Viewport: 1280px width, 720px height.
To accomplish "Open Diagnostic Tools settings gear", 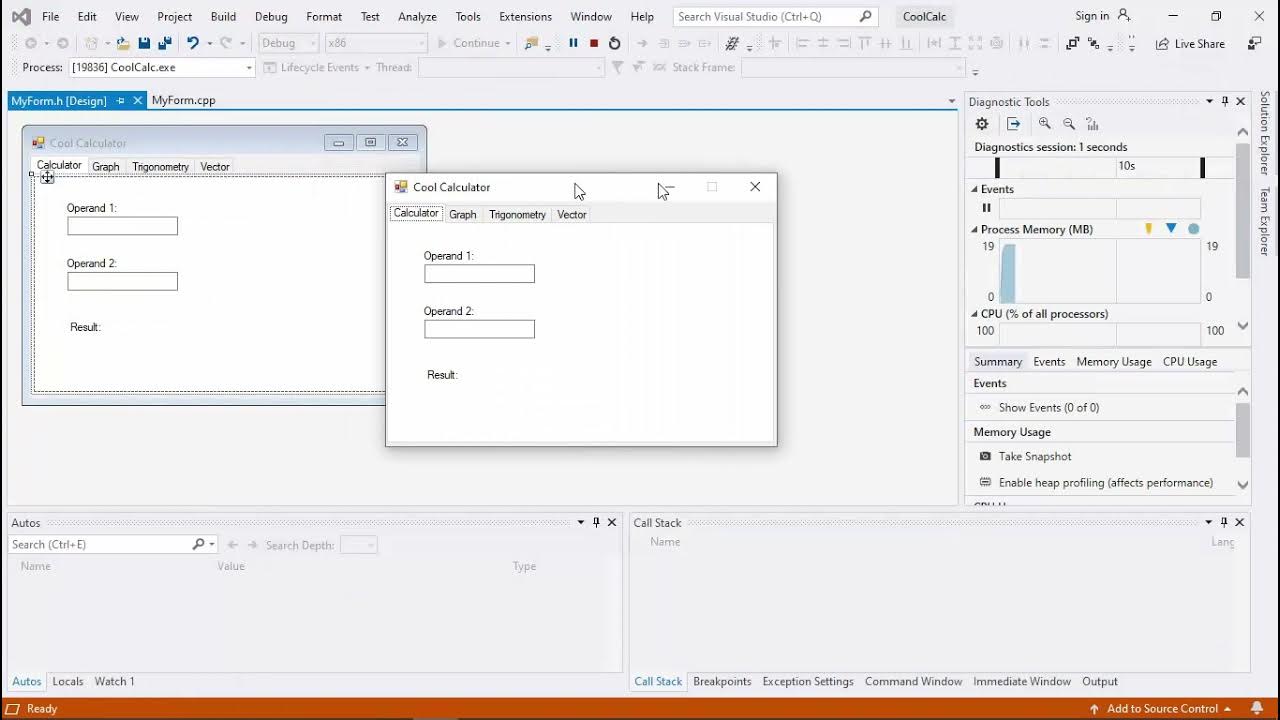I will (x=982, y=124).
